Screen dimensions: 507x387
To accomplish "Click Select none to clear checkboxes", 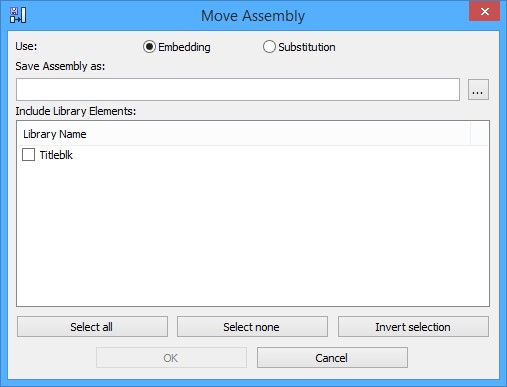I will point(252,327).
